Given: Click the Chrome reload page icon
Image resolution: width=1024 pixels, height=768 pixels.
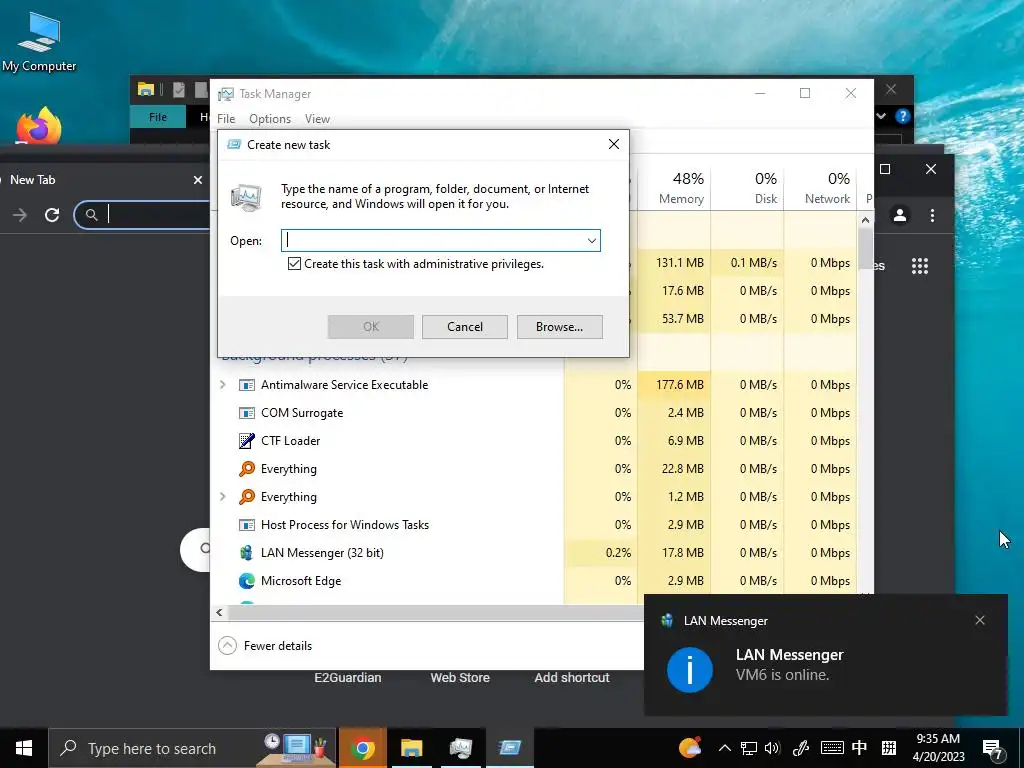Looking at the screenshot, I should pyautogui.click(x=52, y=215).
